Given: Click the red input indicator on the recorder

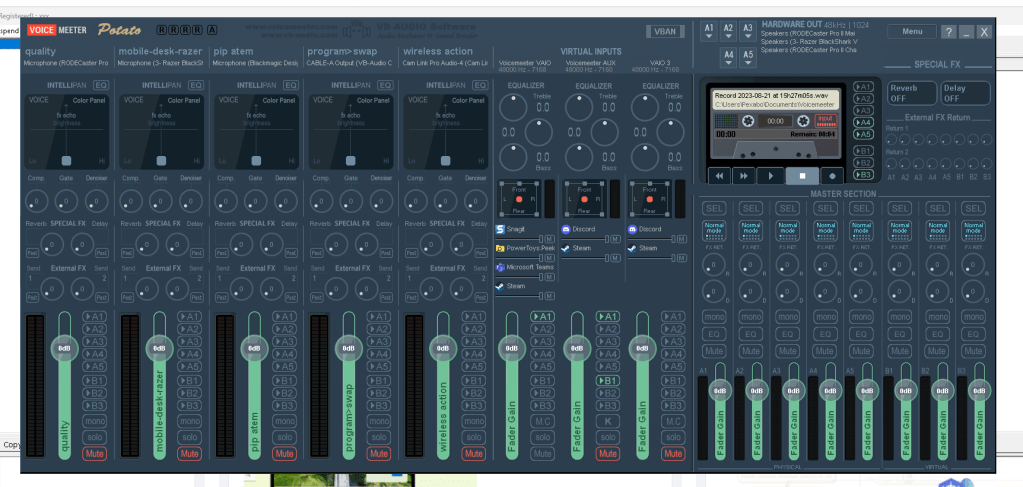Looking at the screenshot, I should click(x=827, y=121).
